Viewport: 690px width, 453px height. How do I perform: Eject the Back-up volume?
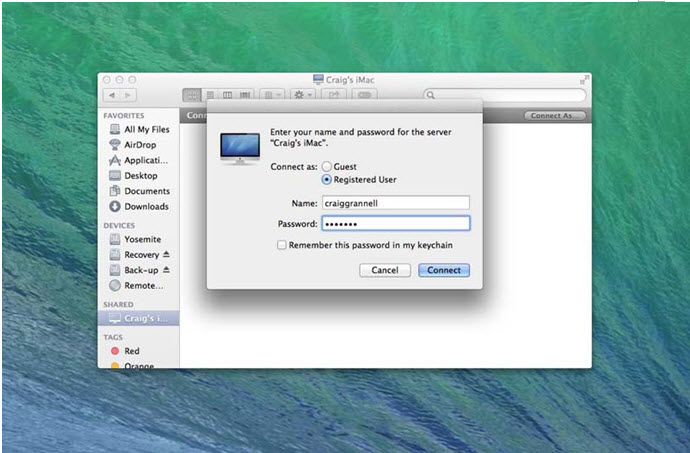tap(166, 270)
